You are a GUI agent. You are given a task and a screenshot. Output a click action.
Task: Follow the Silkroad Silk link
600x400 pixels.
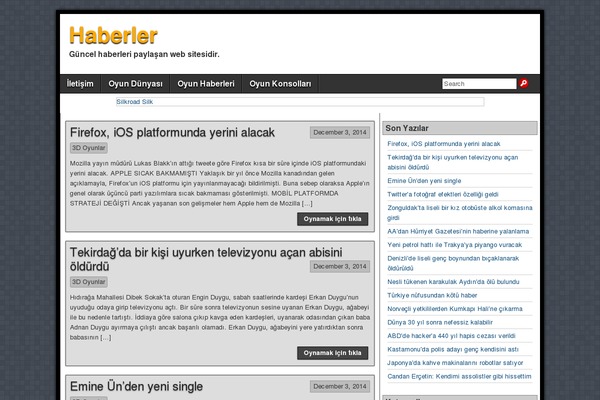tap(135, 102)
